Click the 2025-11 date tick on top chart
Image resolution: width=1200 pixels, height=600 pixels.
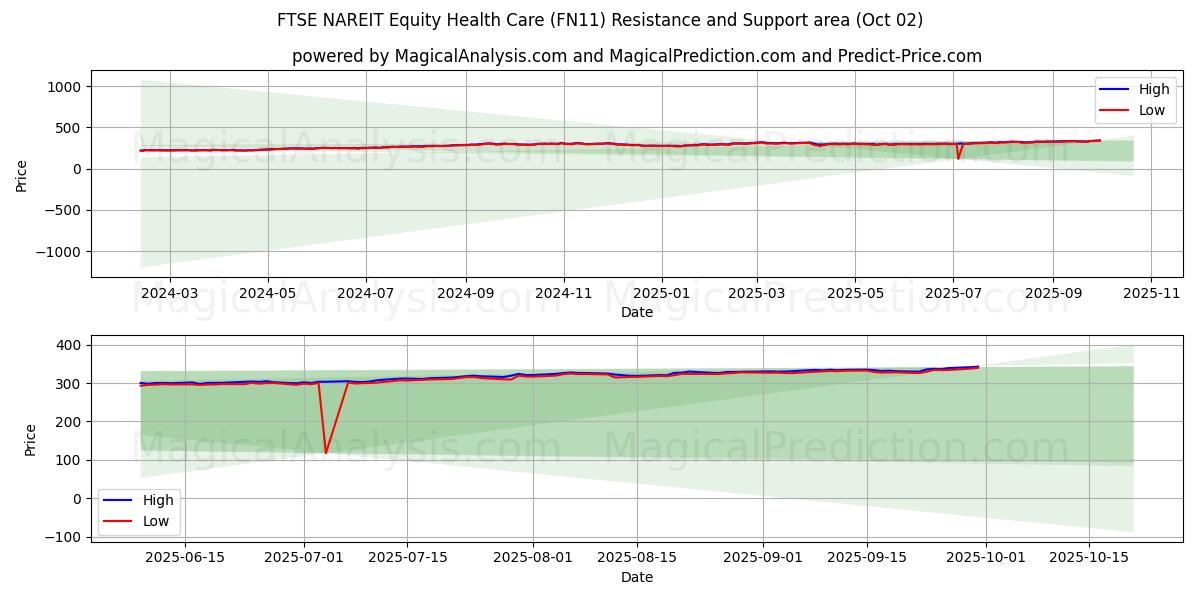[x=1151, y=295]
